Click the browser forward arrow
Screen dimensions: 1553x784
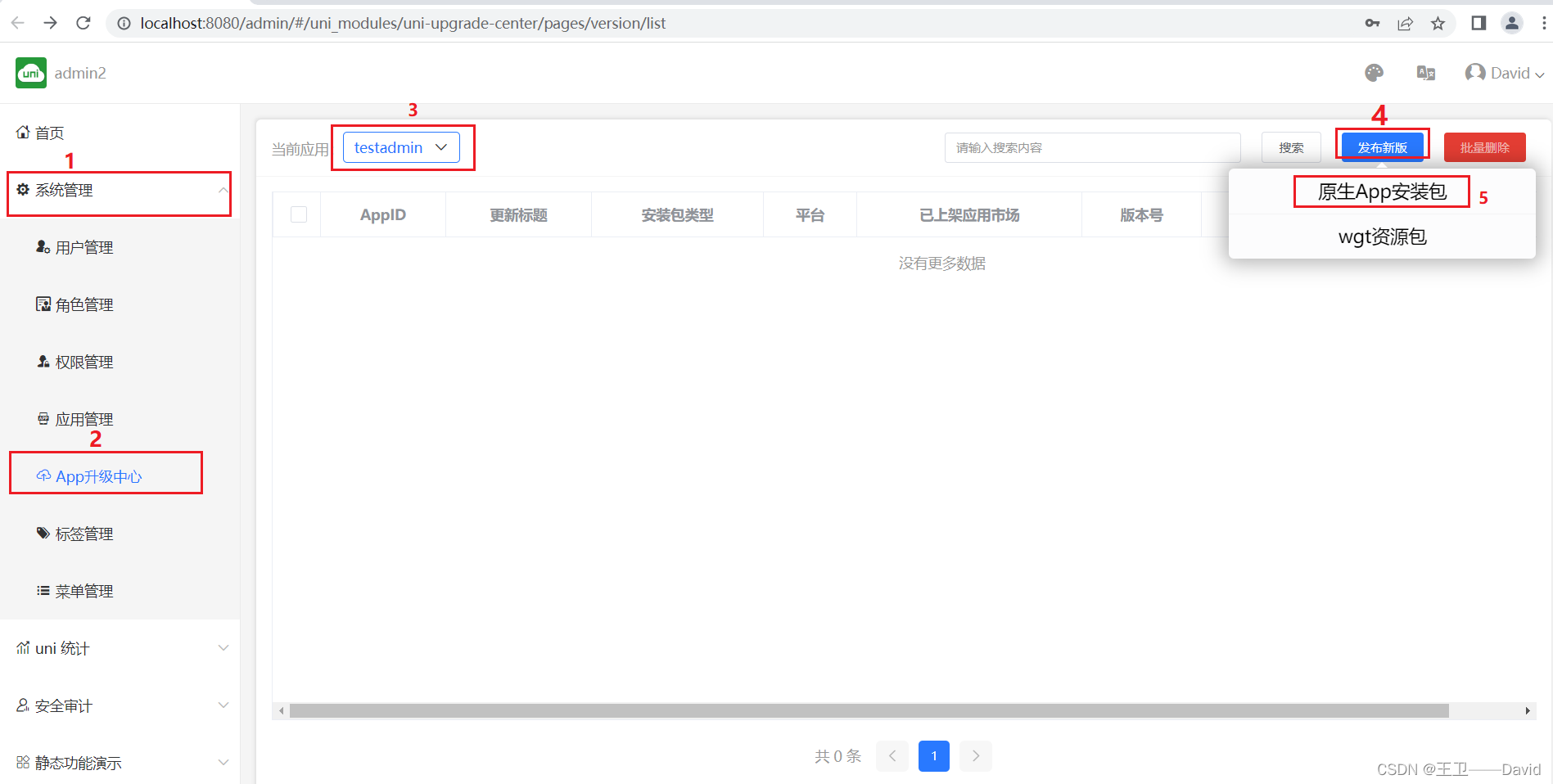point(51,23)
